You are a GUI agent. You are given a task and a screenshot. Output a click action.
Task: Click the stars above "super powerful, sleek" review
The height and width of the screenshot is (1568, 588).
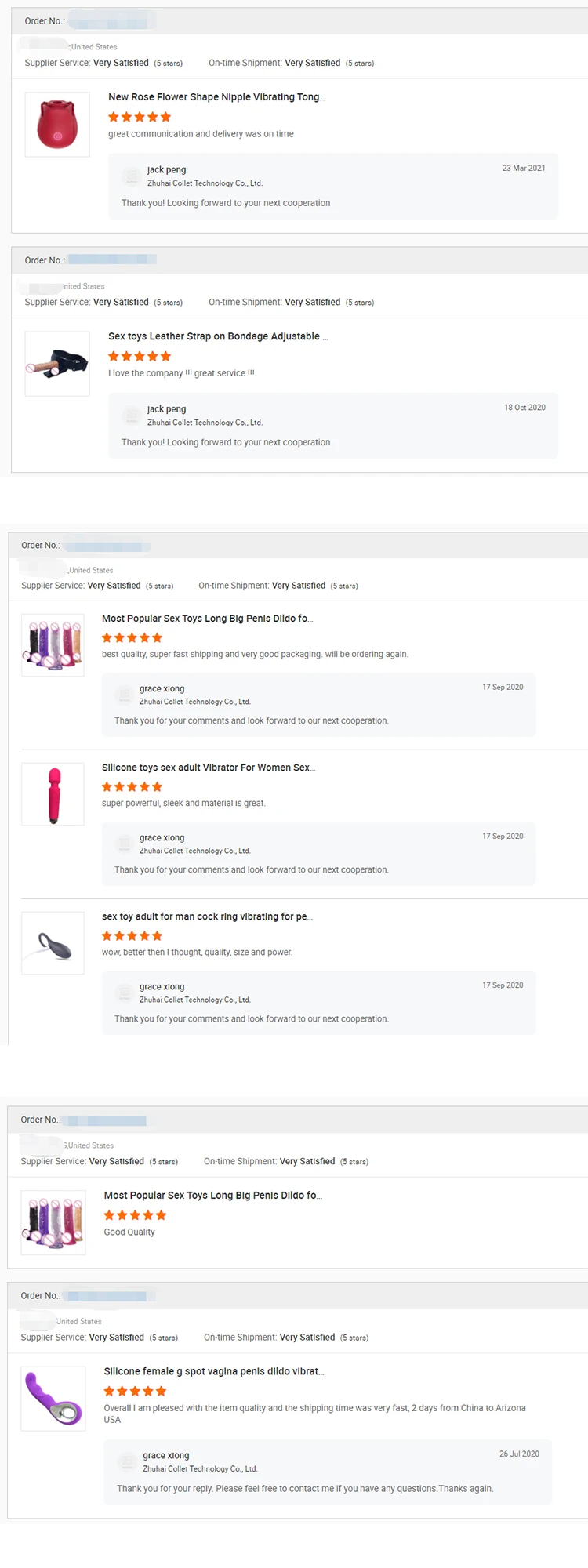click(x=132, y=786)
